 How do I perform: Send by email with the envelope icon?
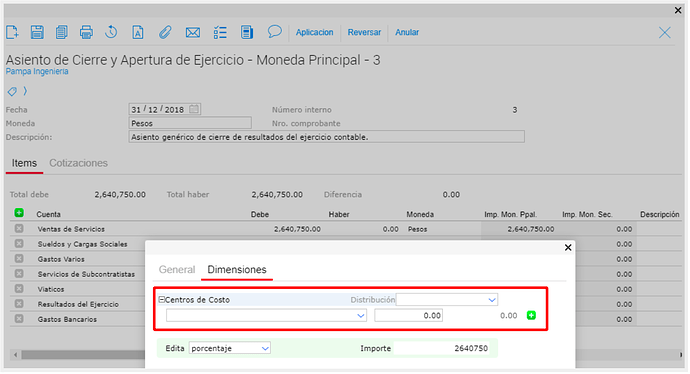point(193,32)
